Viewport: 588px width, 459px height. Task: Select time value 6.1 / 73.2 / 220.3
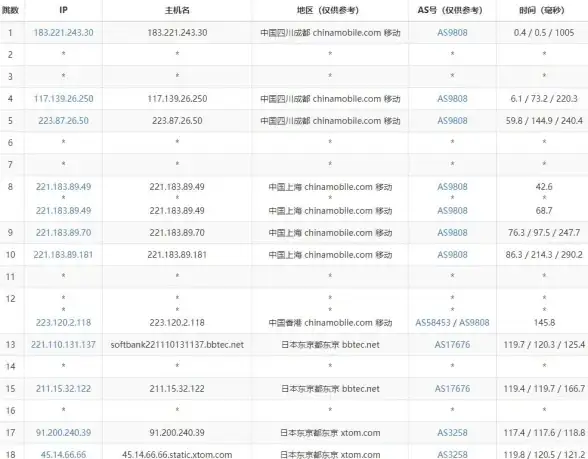544,99
